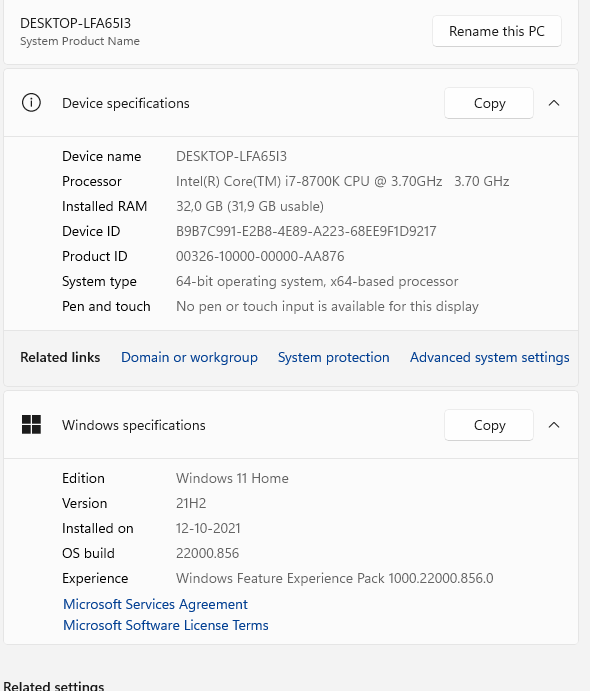Select the installed date 12-10-2021

(208, 528)
